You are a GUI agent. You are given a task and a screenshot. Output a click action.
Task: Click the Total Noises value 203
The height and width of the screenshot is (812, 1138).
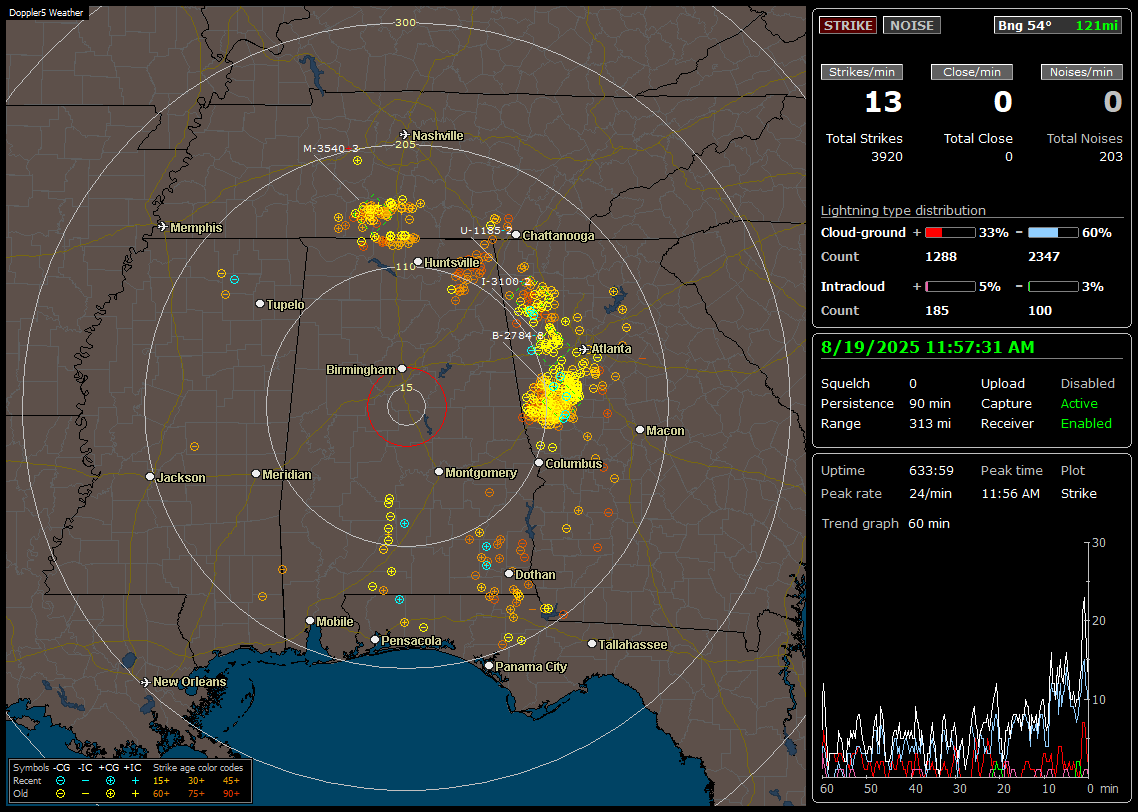point(1110,157)
